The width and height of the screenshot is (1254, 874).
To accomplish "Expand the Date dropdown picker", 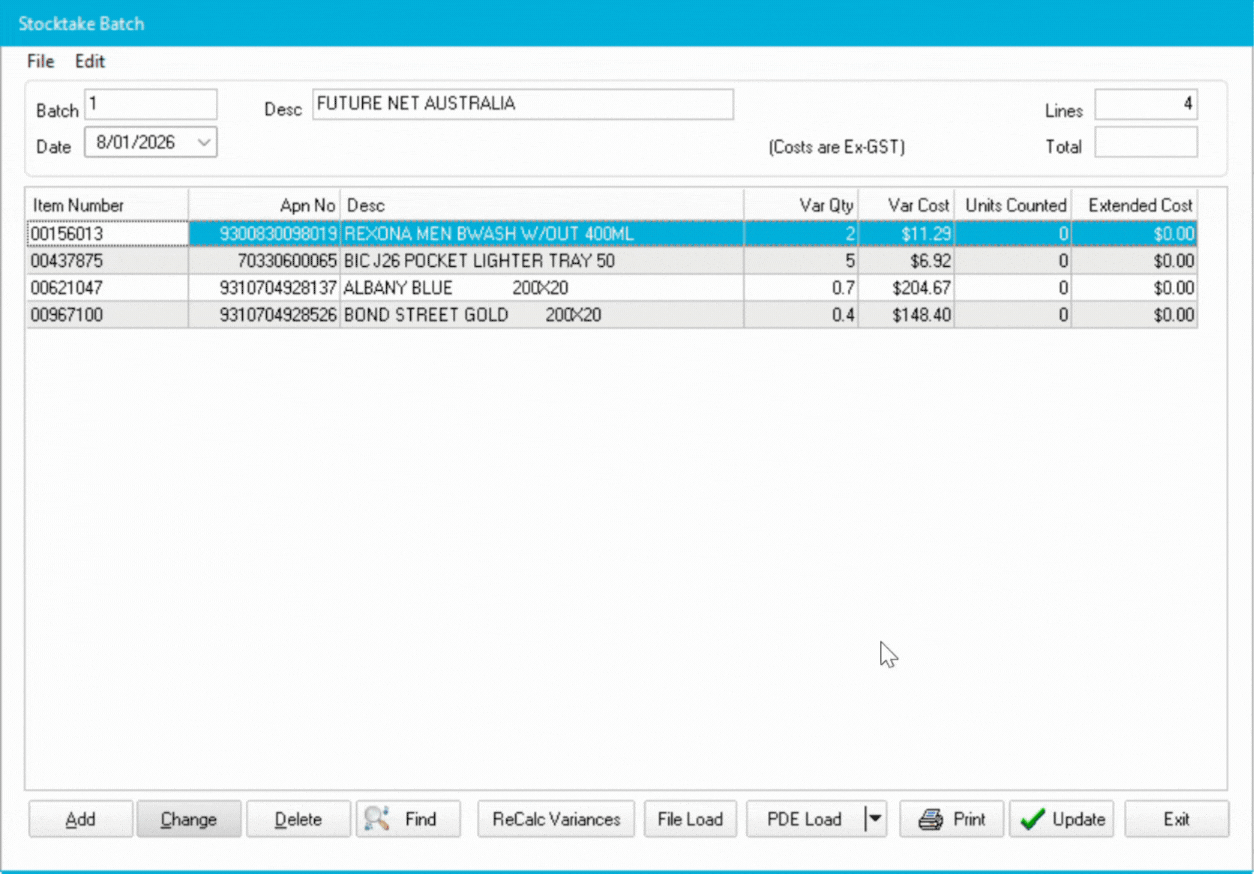I will 204,143.
